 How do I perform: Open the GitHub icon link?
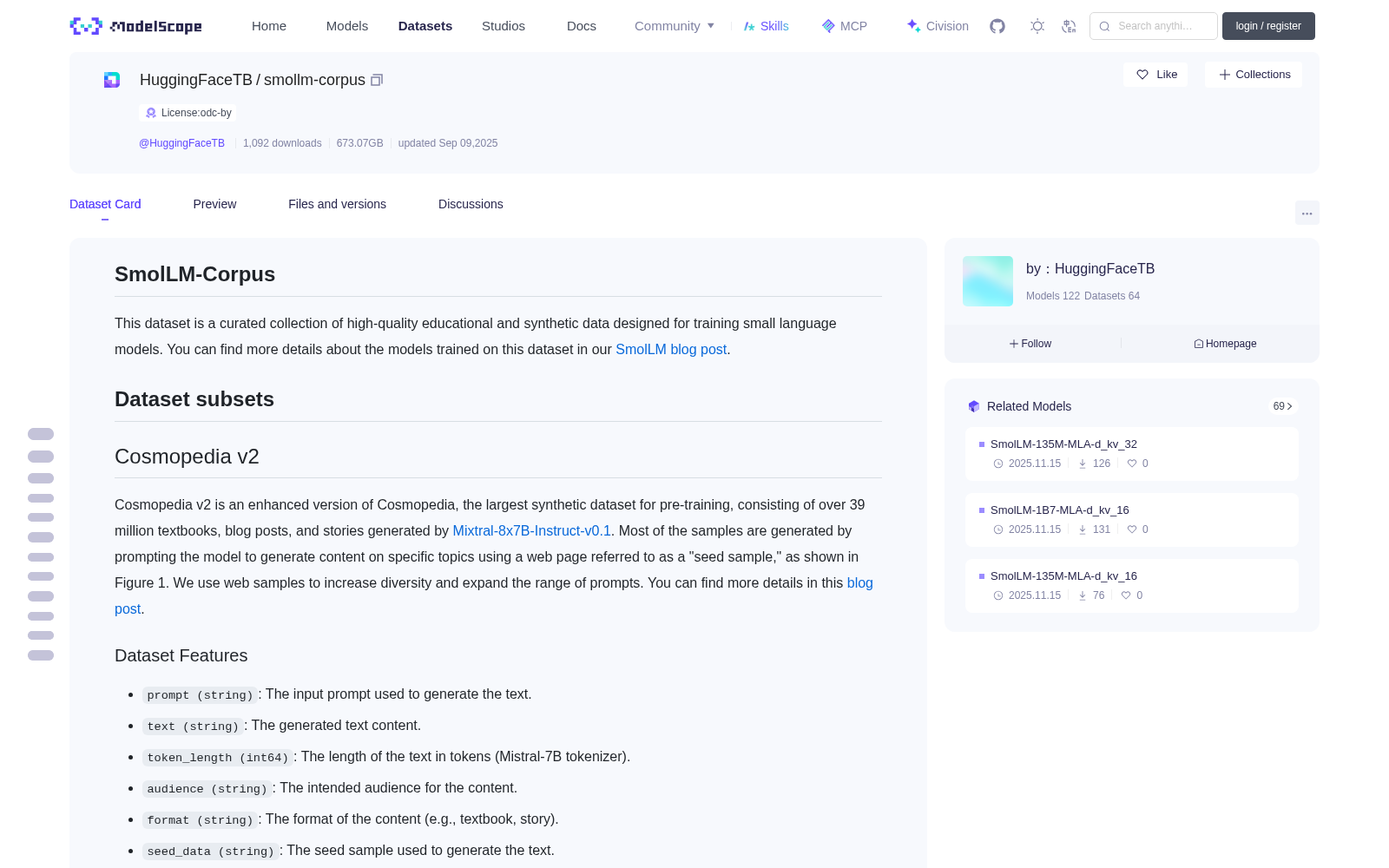pyautogui.click(x=997, y=26)
